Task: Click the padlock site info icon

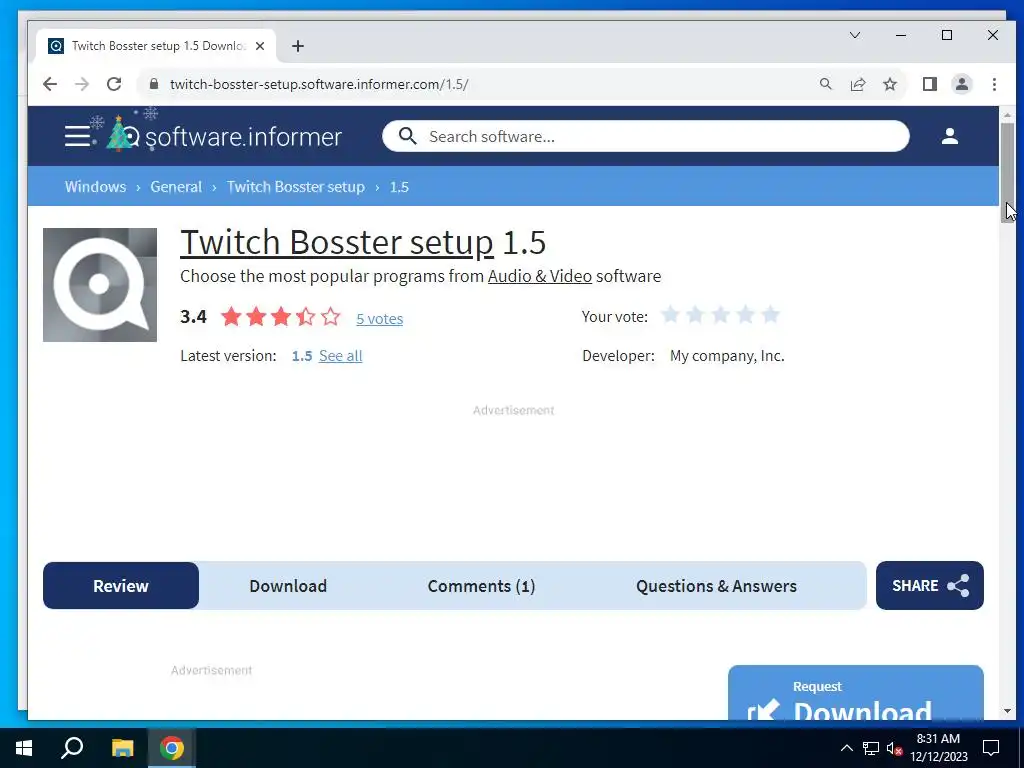Action: click(x=153, y=84)
